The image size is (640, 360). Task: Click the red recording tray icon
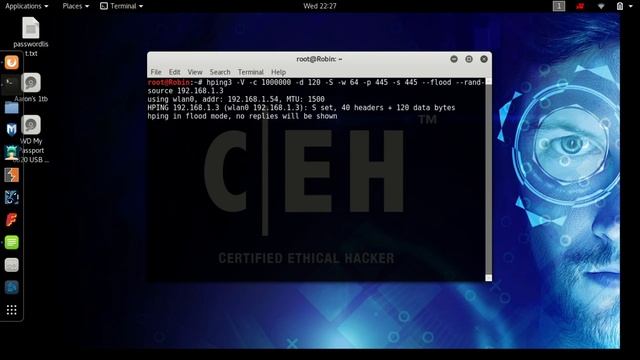pos(580,6)
